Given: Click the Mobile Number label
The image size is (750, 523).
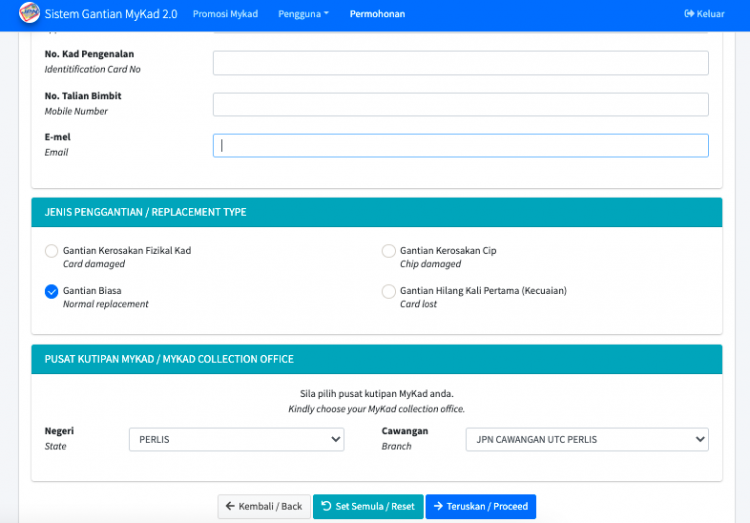Looking at the screenshot, I should tap(76, 111).
